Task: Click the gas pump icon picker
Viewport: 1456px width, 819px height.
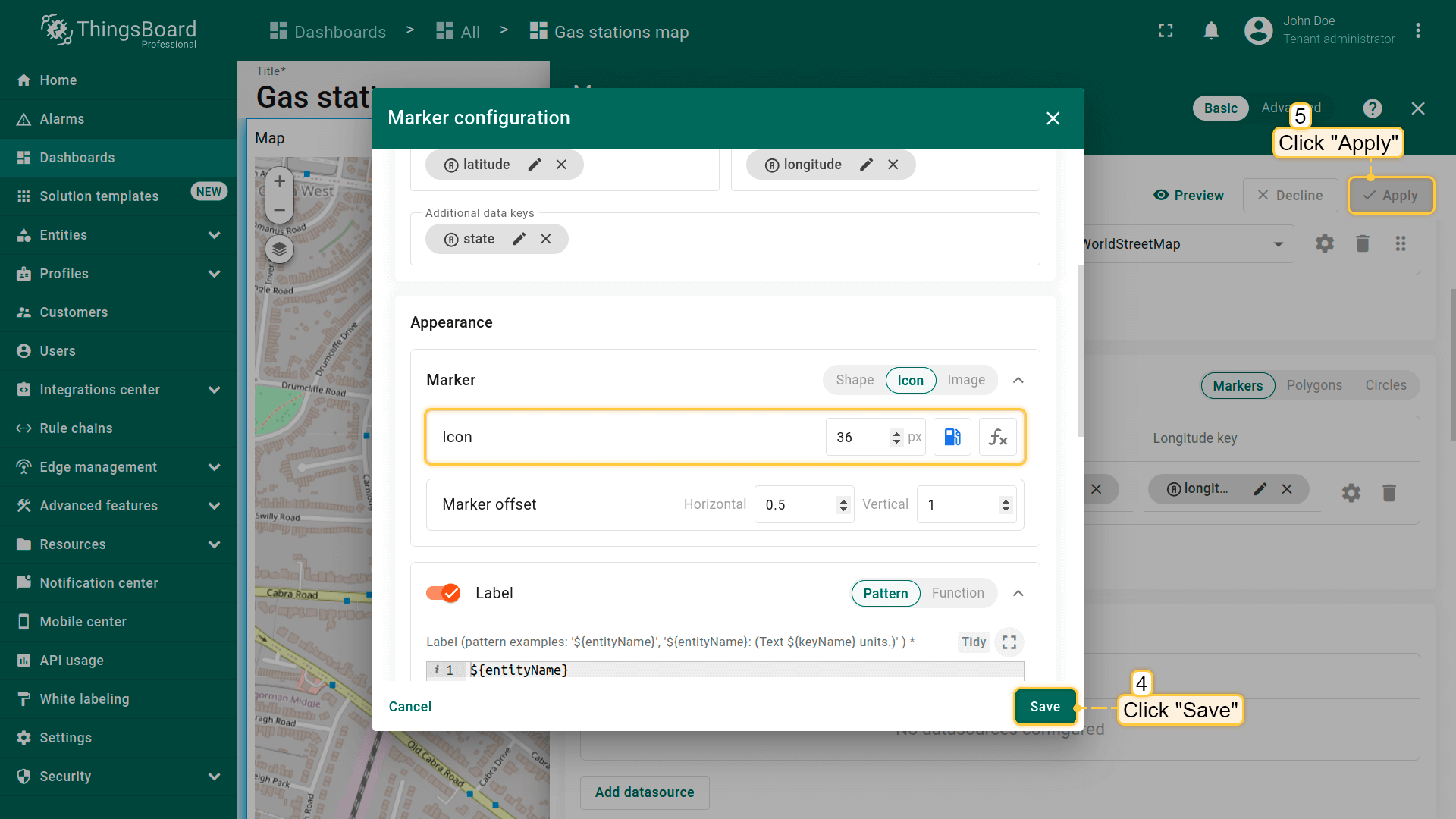Action: [x=952, y=437]
